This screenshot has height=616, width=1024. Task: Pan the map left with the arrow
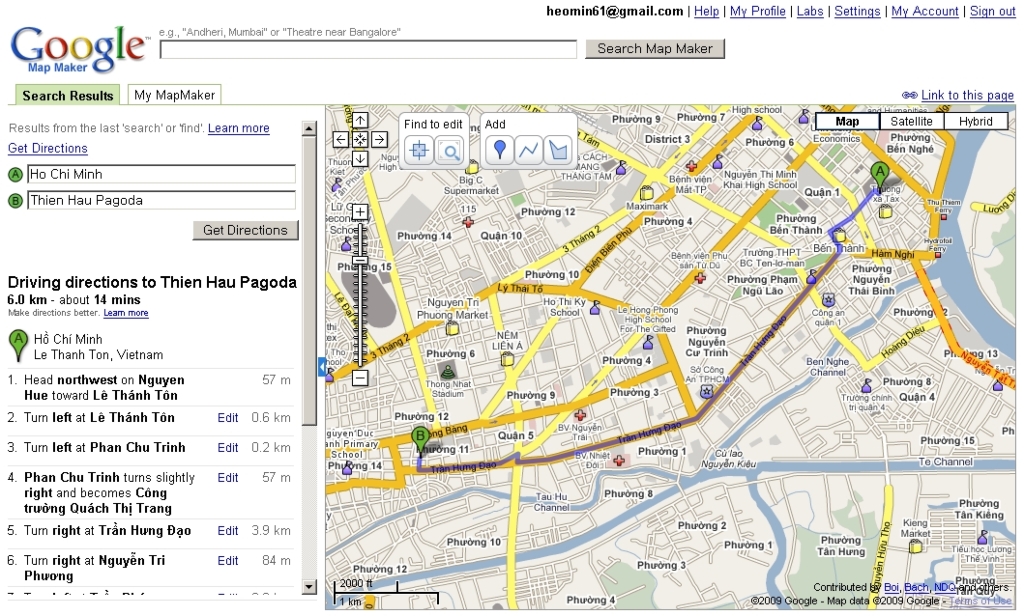pos(340,139)
